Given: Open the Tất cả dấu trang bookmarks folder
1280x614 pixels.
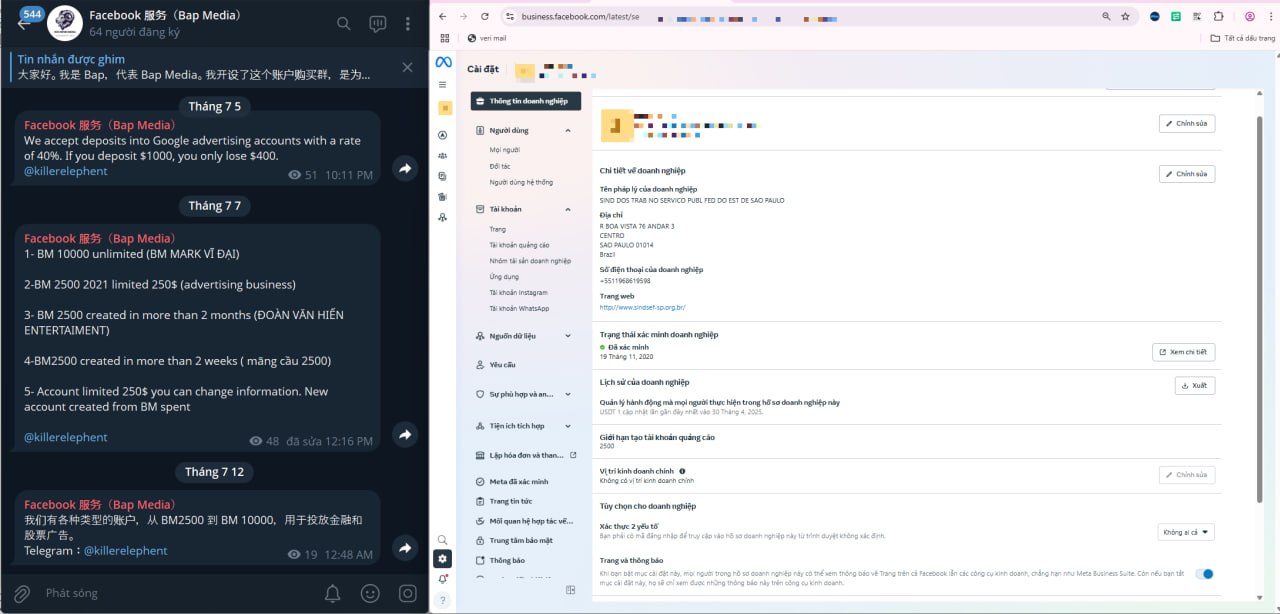Looking at the screenshot, I should [1243, 38].
